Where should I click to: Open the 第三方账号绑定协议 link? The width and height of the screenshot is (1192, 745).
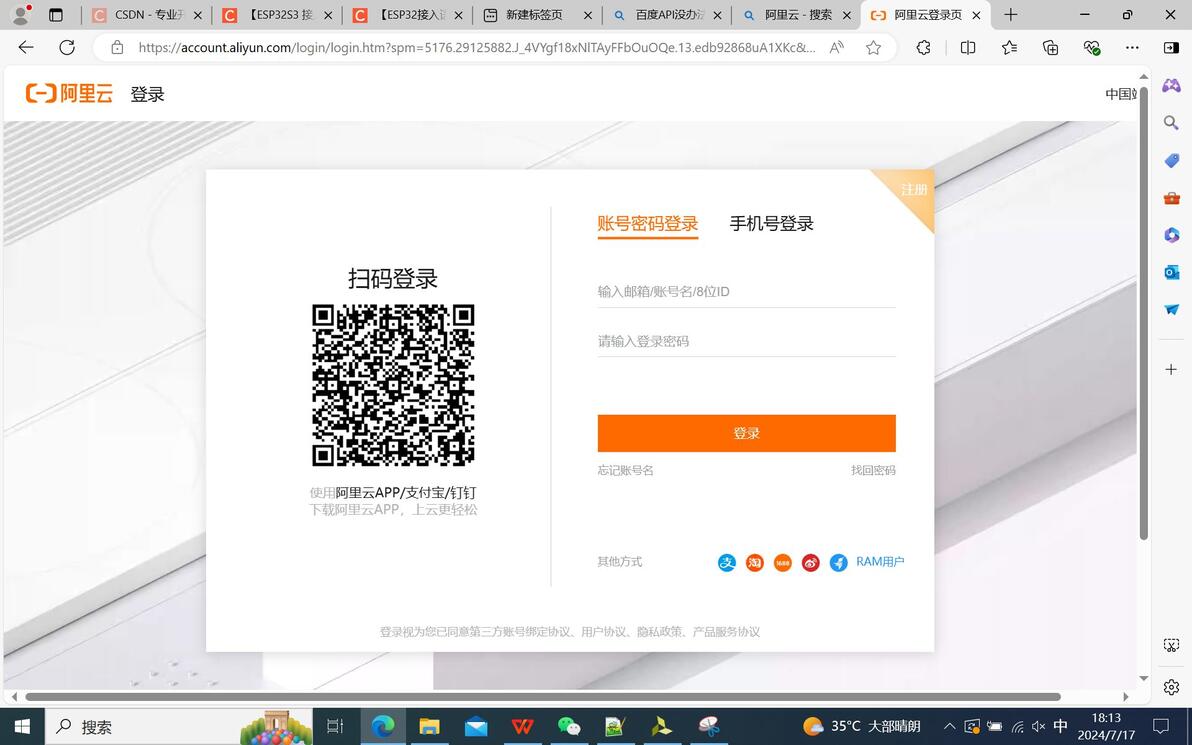click(520, 632)
